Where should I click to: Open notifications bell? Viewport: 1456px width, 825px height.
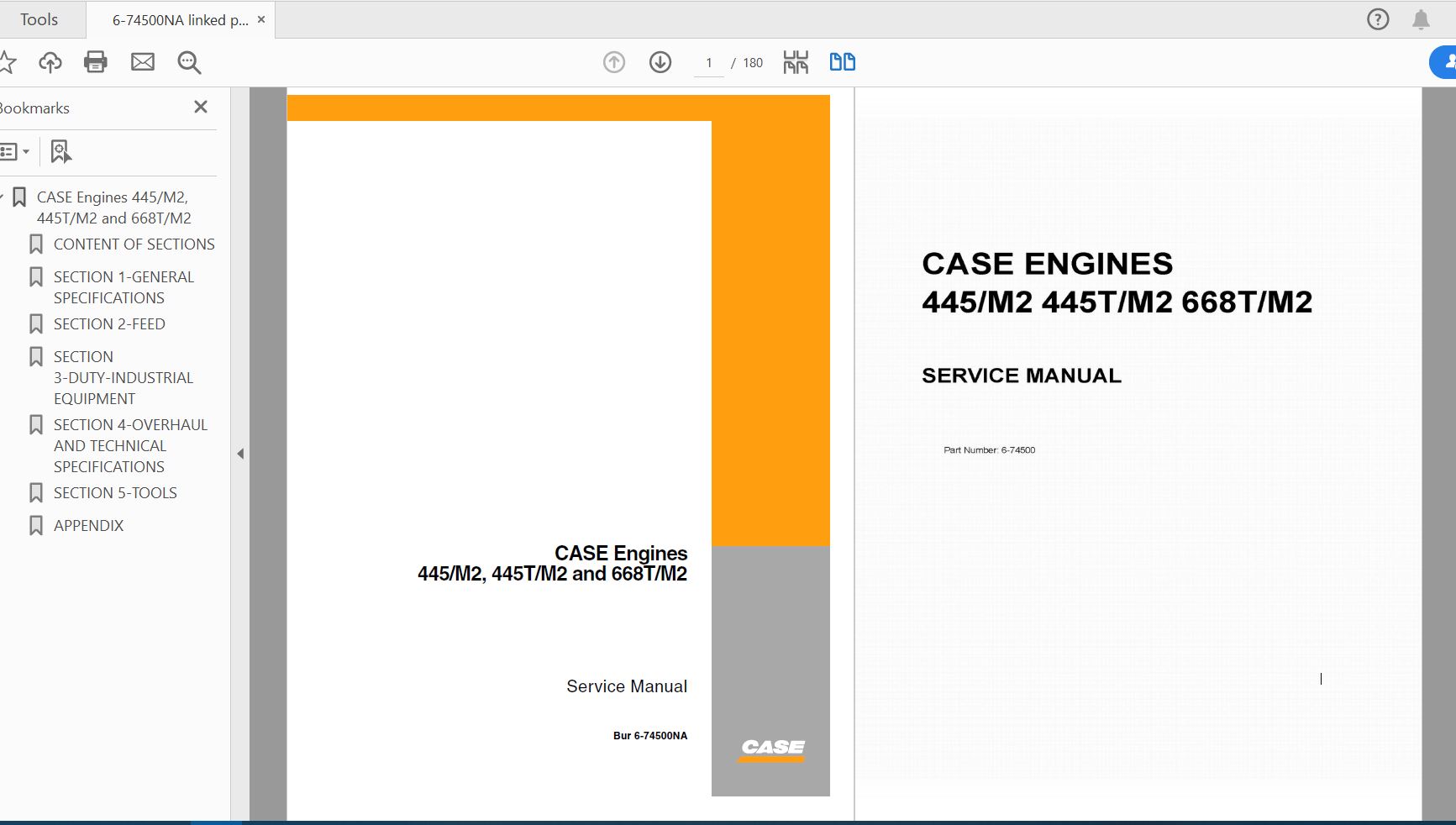1421,19
